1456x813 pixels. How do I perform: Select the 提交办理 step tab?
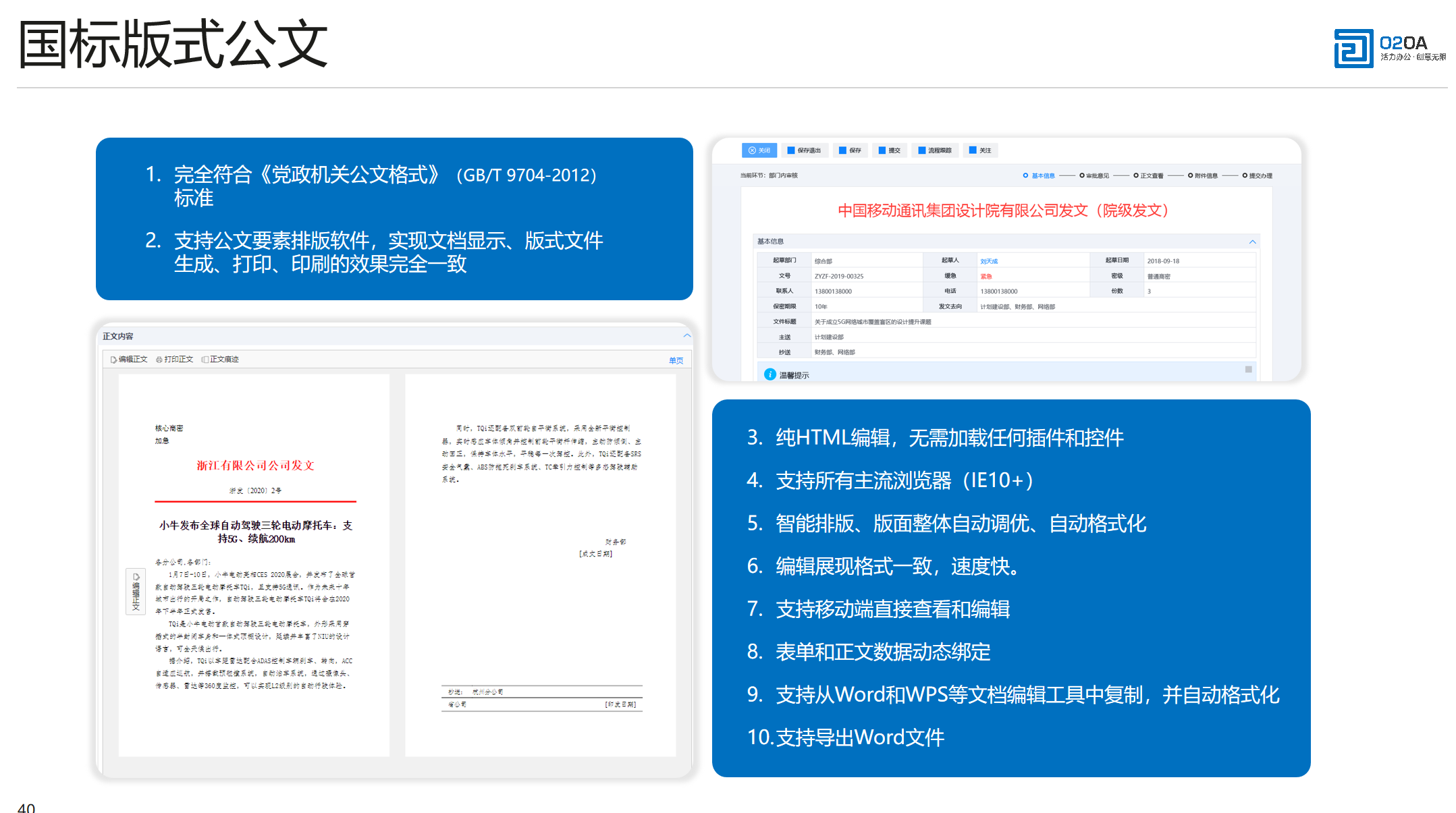tap(1257, 176)
